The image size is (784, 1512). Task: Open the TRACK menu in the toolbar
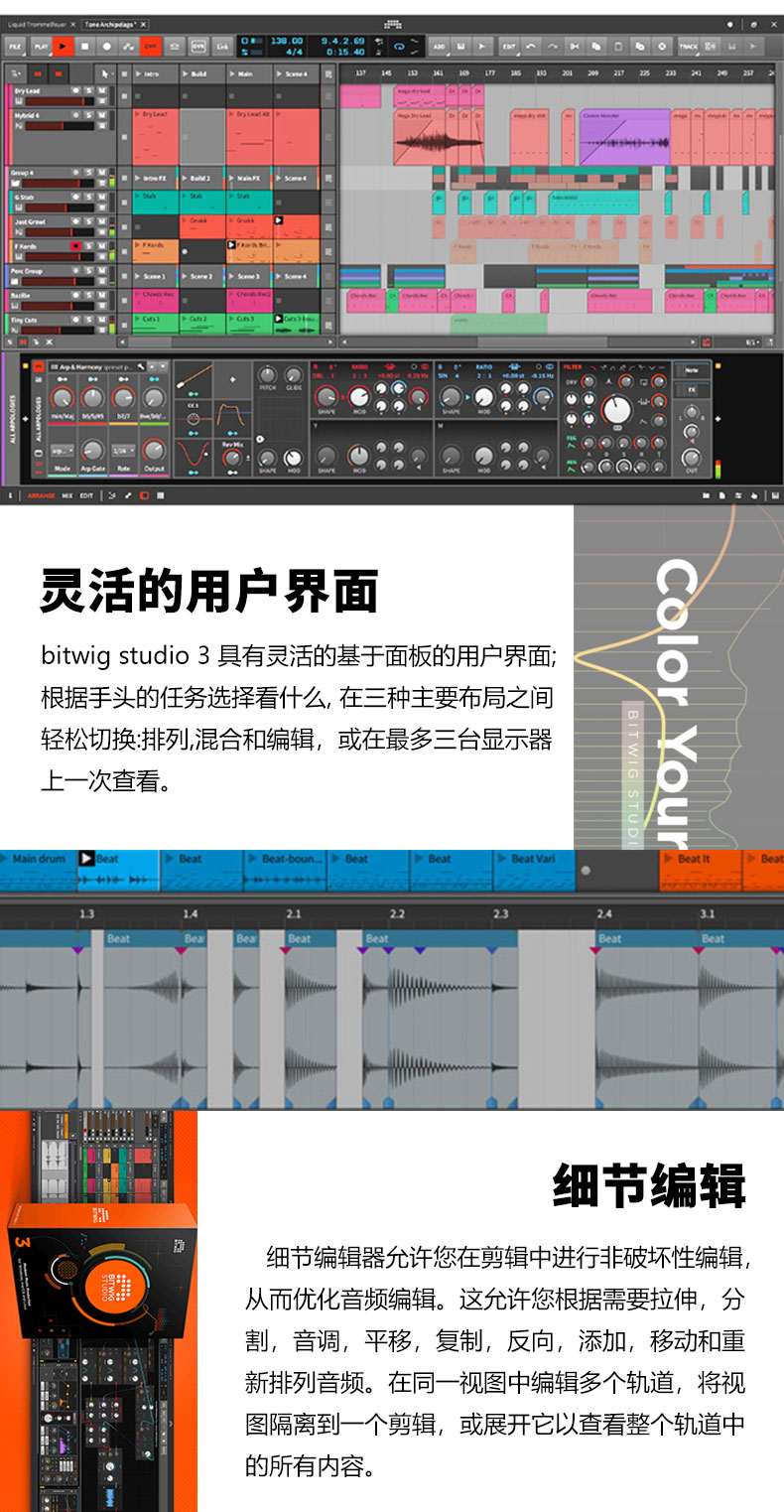click(x=688, y=46)
